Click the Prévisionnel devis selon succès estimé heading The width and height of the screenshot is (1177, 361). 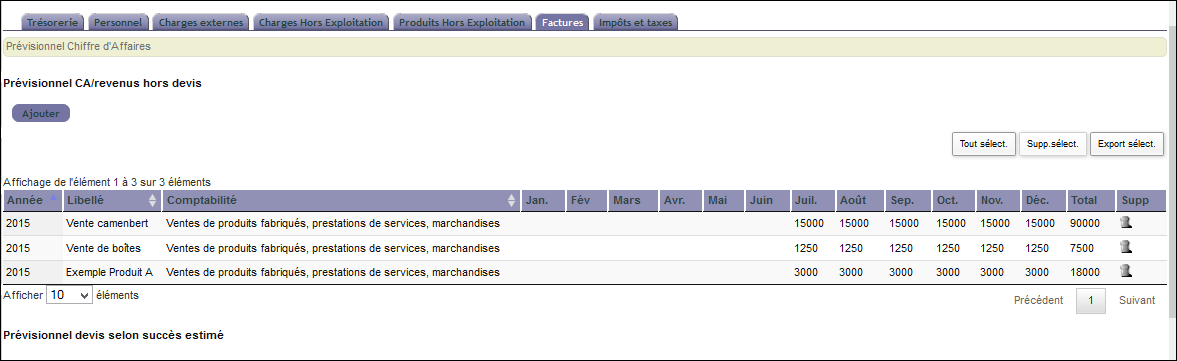[x=113, y=335]
